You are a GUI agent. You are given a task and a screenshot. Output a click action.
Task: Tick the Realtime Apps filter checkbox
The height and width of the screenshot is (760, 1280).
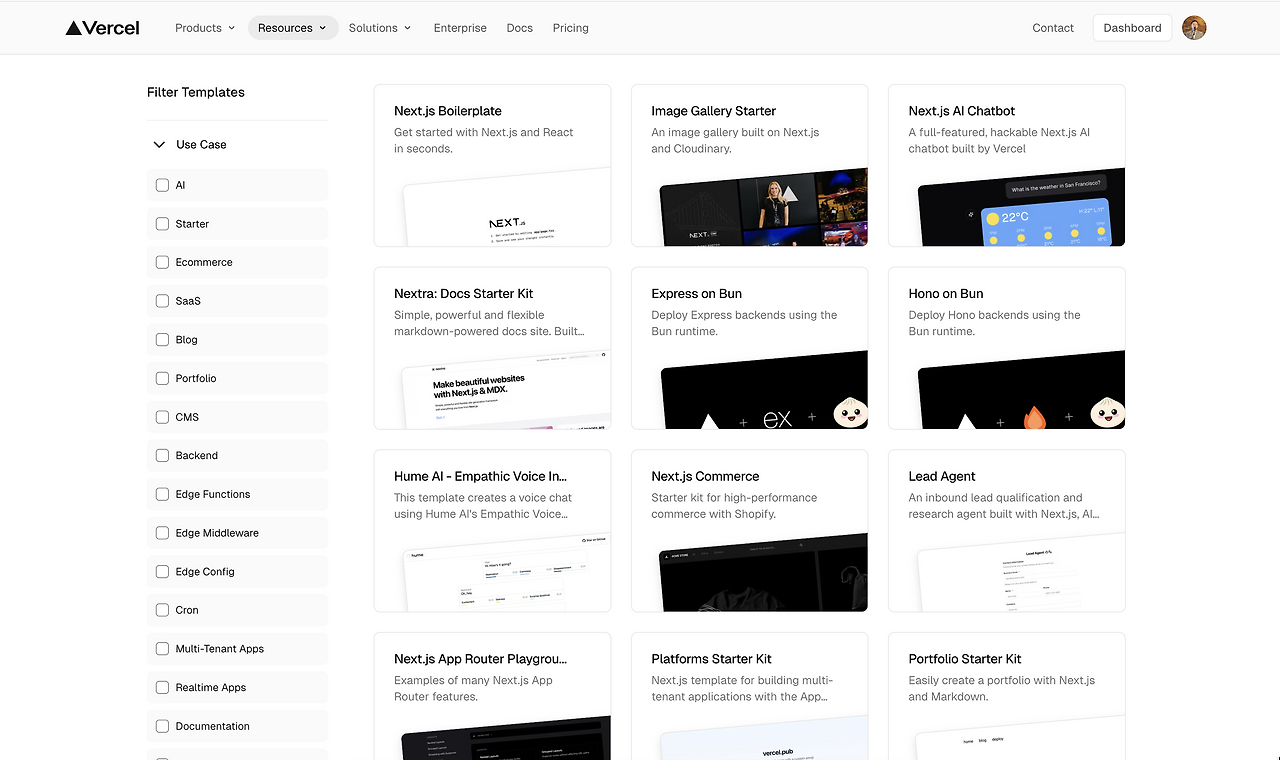(162, 688)
